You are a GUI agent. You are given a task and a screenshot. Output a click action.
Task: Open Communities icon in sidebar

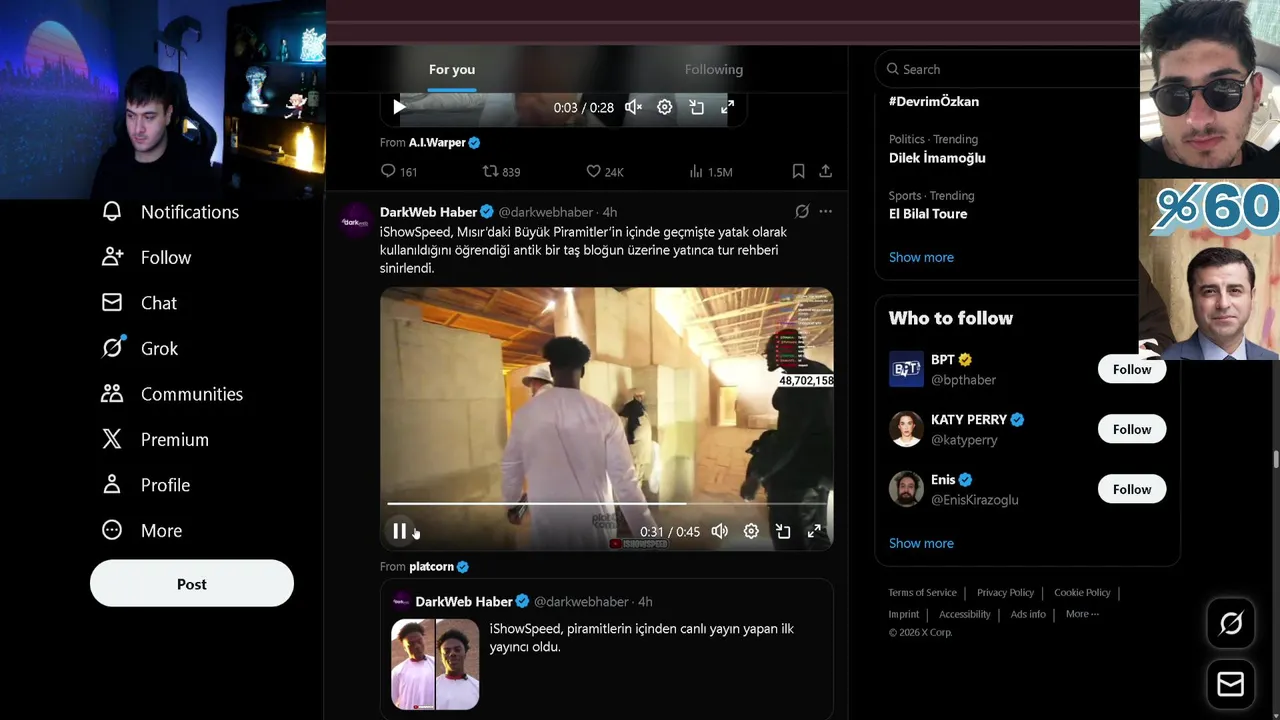(112, 394)
